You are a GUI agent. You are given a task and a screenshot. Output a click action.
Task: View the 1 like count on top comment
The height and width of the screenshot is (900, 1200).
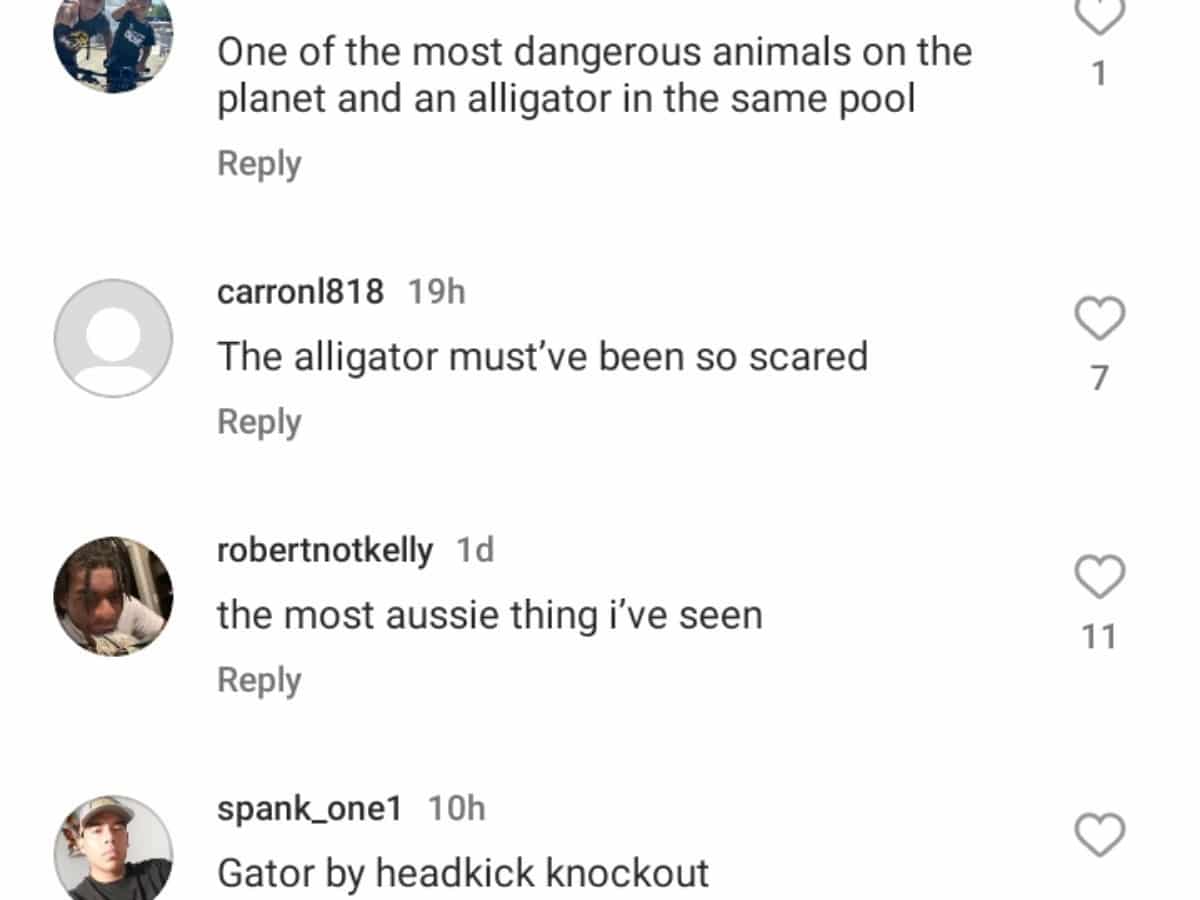click(1100, 74)
